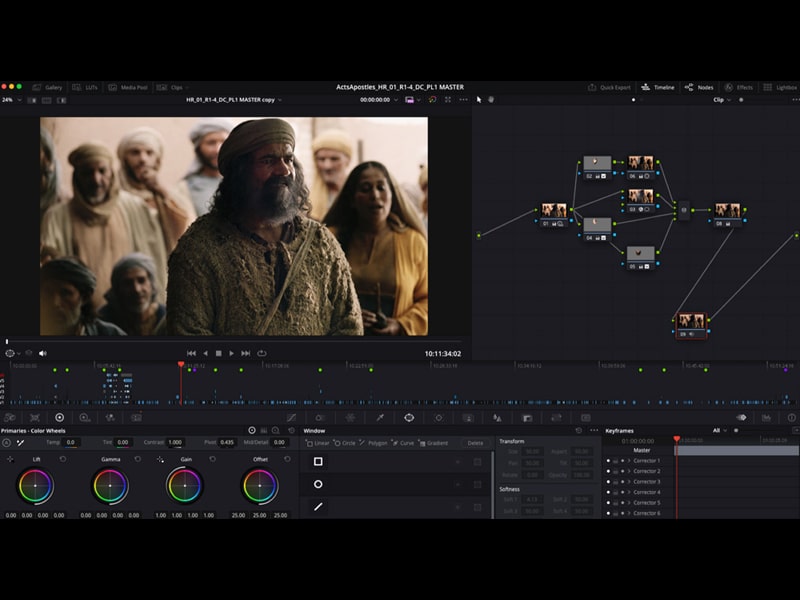Viewport: 800px width, 600px height.
Task: Open the Clip node mode dropdown
Action: click(x=721, y=100)
